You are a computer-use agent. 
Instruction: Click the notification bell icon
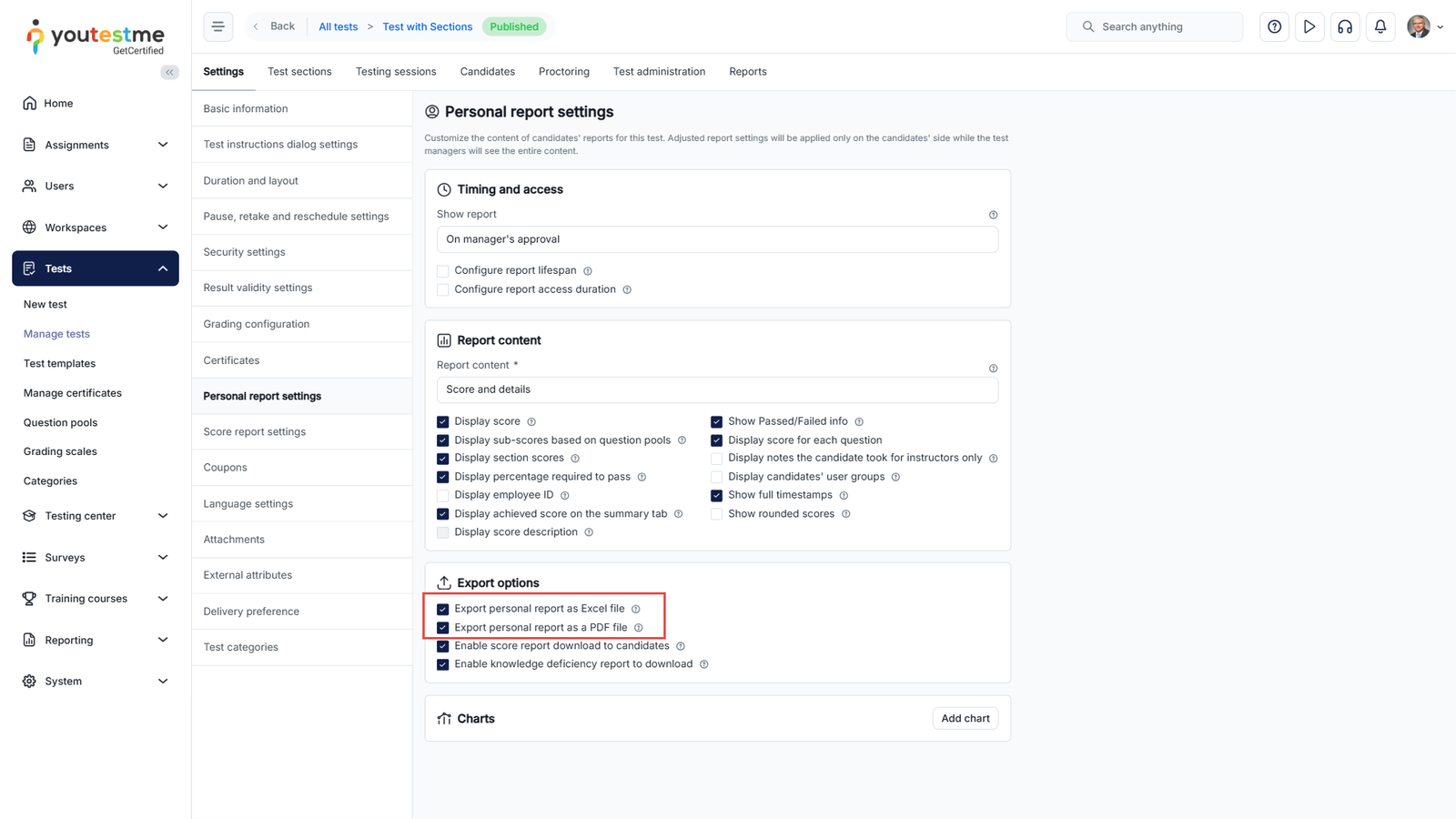point(1380,27)
